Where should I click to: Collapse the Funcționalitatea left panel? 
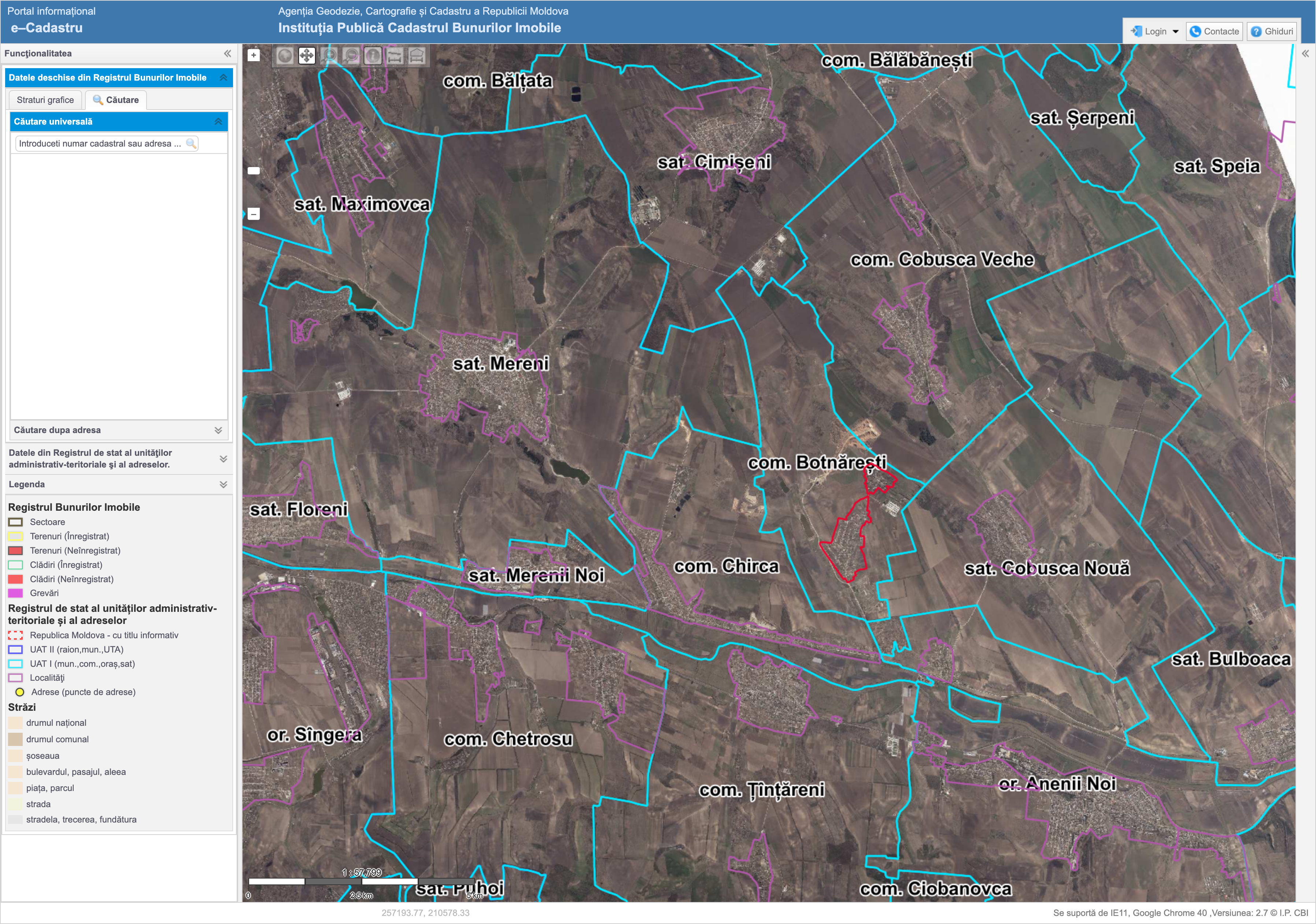[228, 53]
